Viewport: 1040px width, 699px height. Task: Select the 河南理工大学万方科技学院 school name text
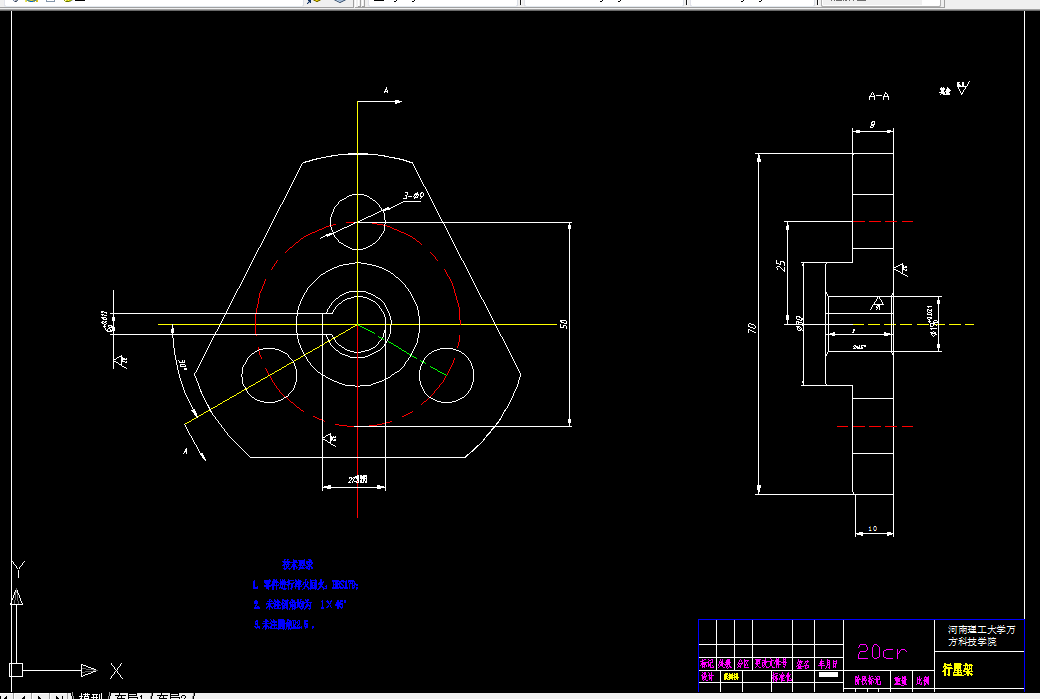click(981, 635)
